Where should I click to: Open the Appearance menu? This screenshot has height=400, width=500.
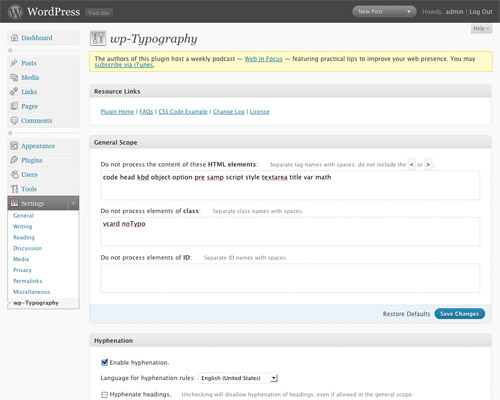tap(38, 146)
